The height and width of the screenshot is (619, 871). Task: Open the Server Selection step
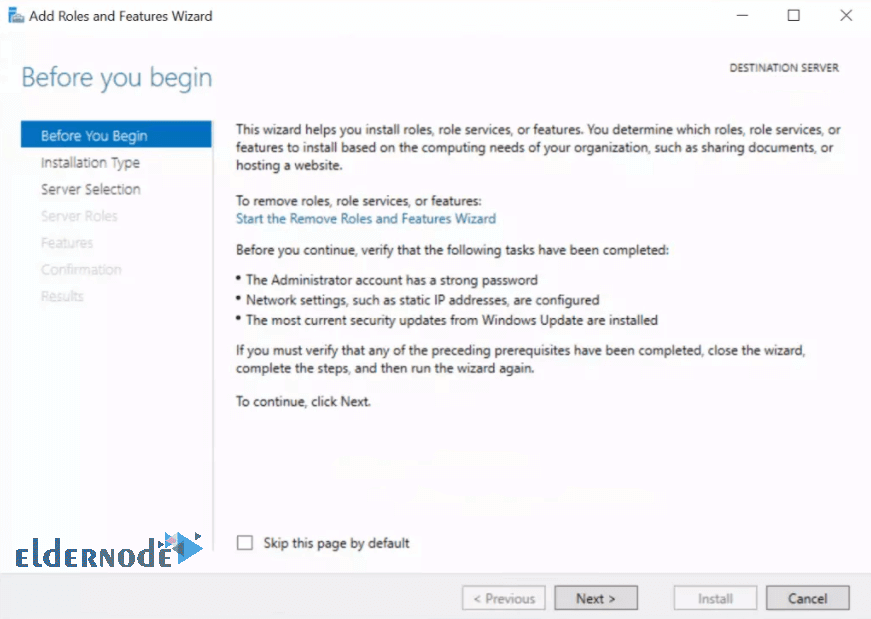pyautogui.click(x=91, y=189)
